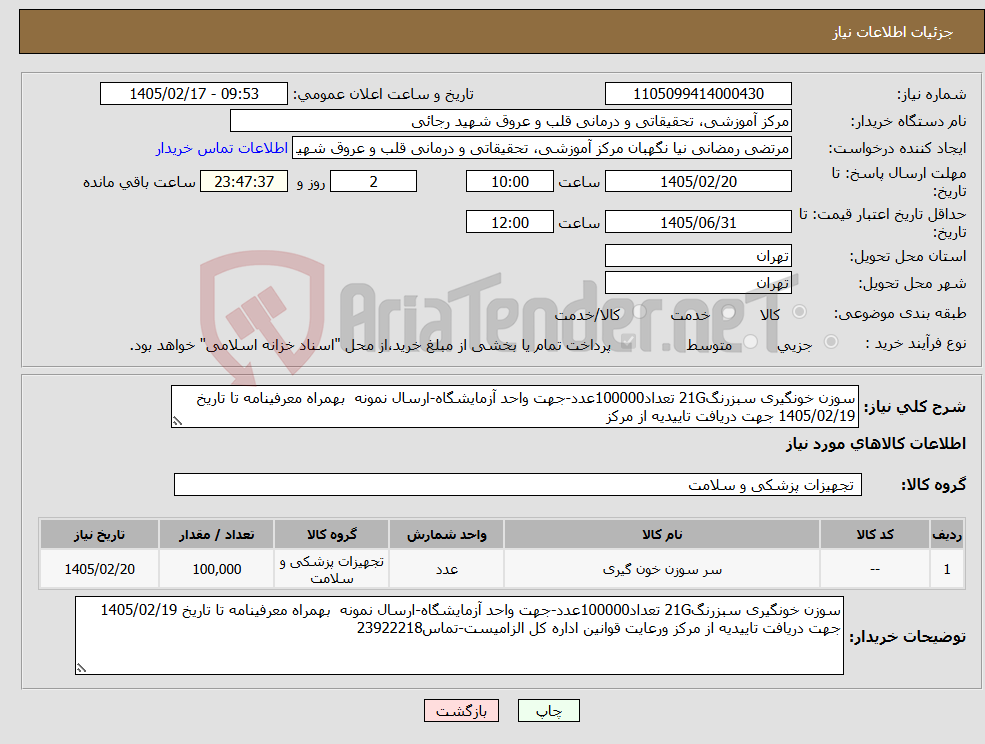
Task: Click the تعداد / مقدار column header
Action: coord(216,534)
